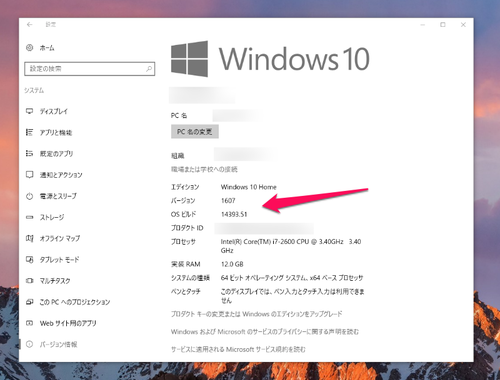Viewport: 500px width, 380px height.
Task: Select ディスプレイ in the sidebar
Action: click(x=54, y=111)
